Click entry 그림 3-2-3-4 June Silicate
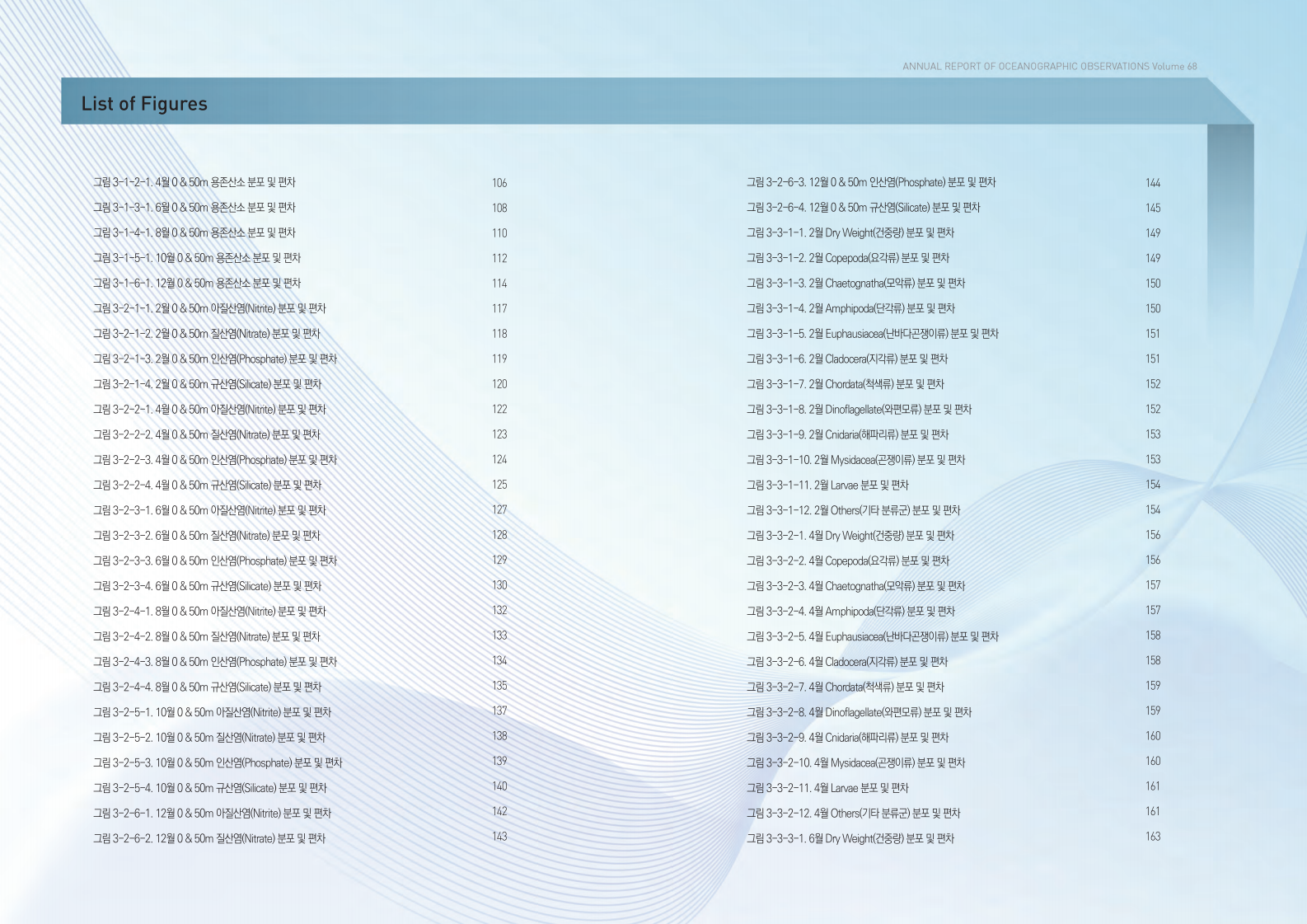Viewport: 1307px width, 924px height. click(x=207, y=586)
